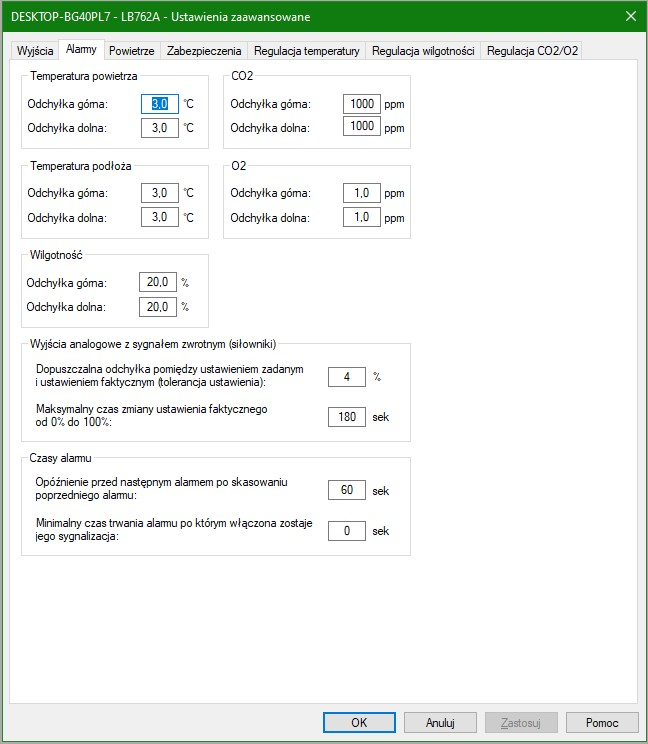This screenshot has height=744, width=648.
Task: Click the Temperatura podłoża group label
Action: pyautogui.click(x=81, y=166)
